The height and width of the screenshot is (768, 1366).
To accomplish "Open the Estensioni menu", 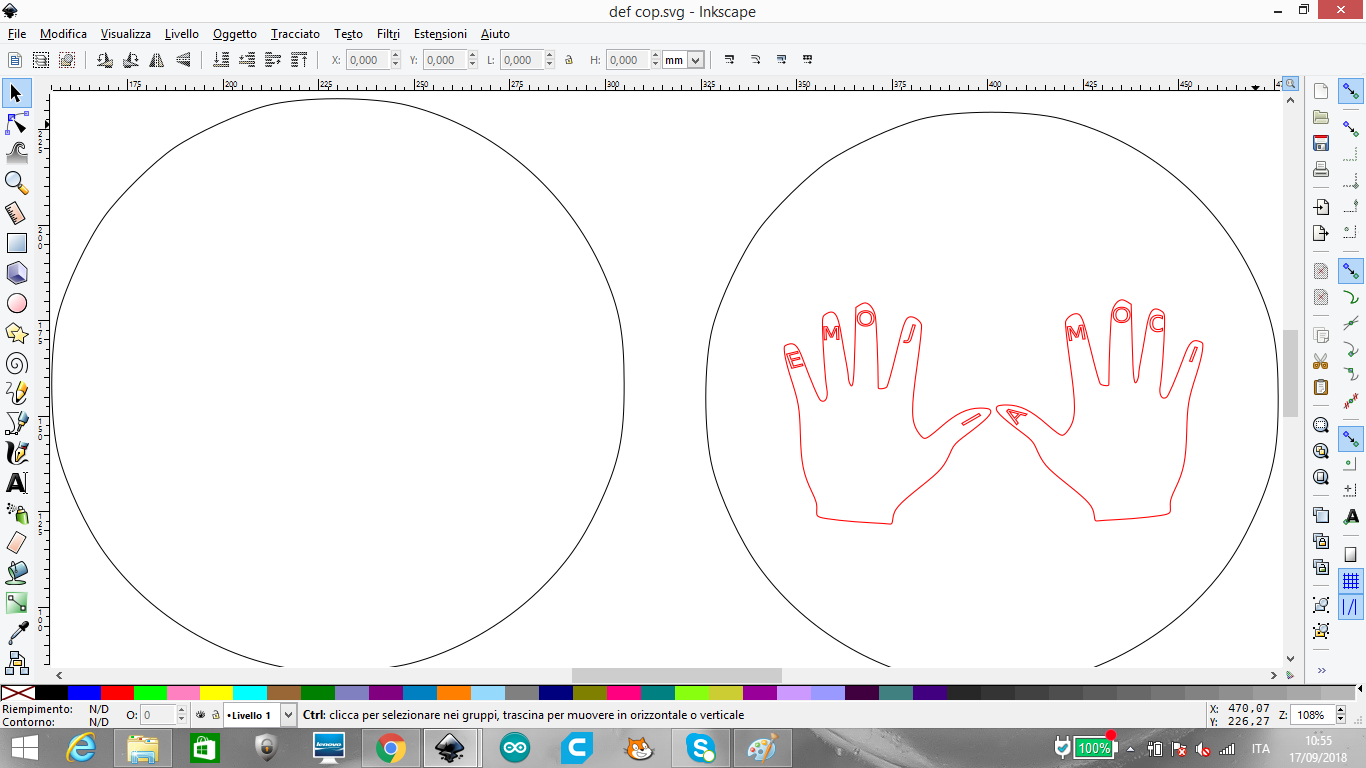I will 440,34.
